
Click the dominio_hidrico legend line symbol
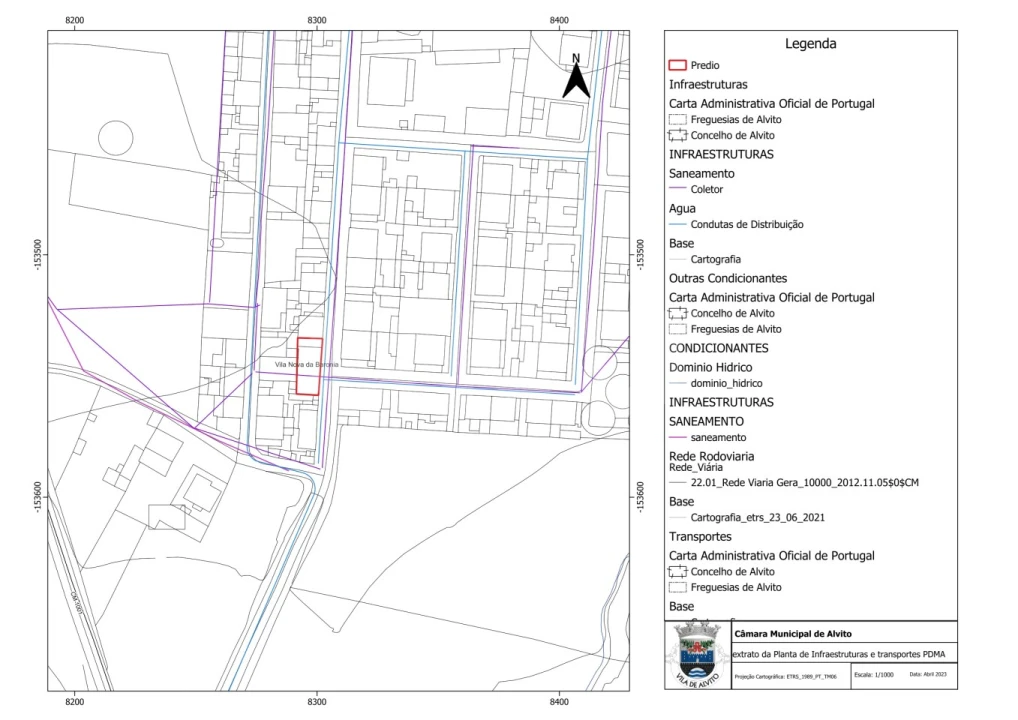coord(677,383)
